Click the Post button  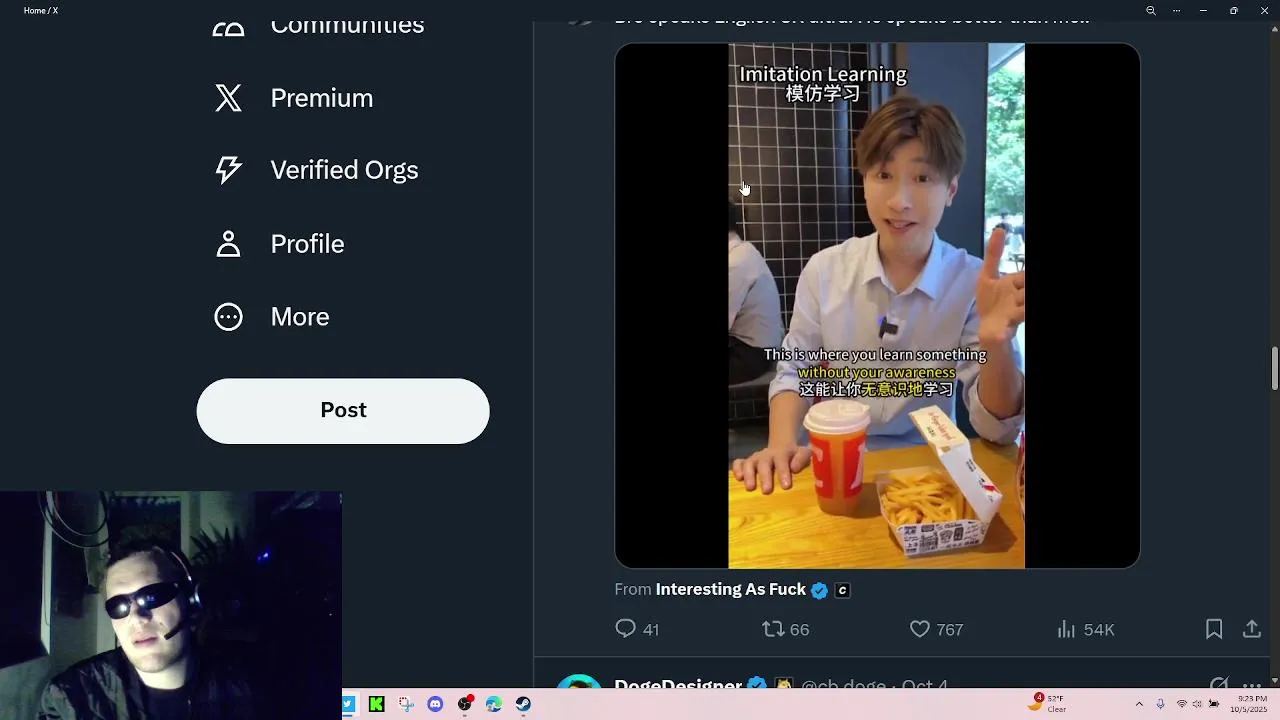click(343, 411)
